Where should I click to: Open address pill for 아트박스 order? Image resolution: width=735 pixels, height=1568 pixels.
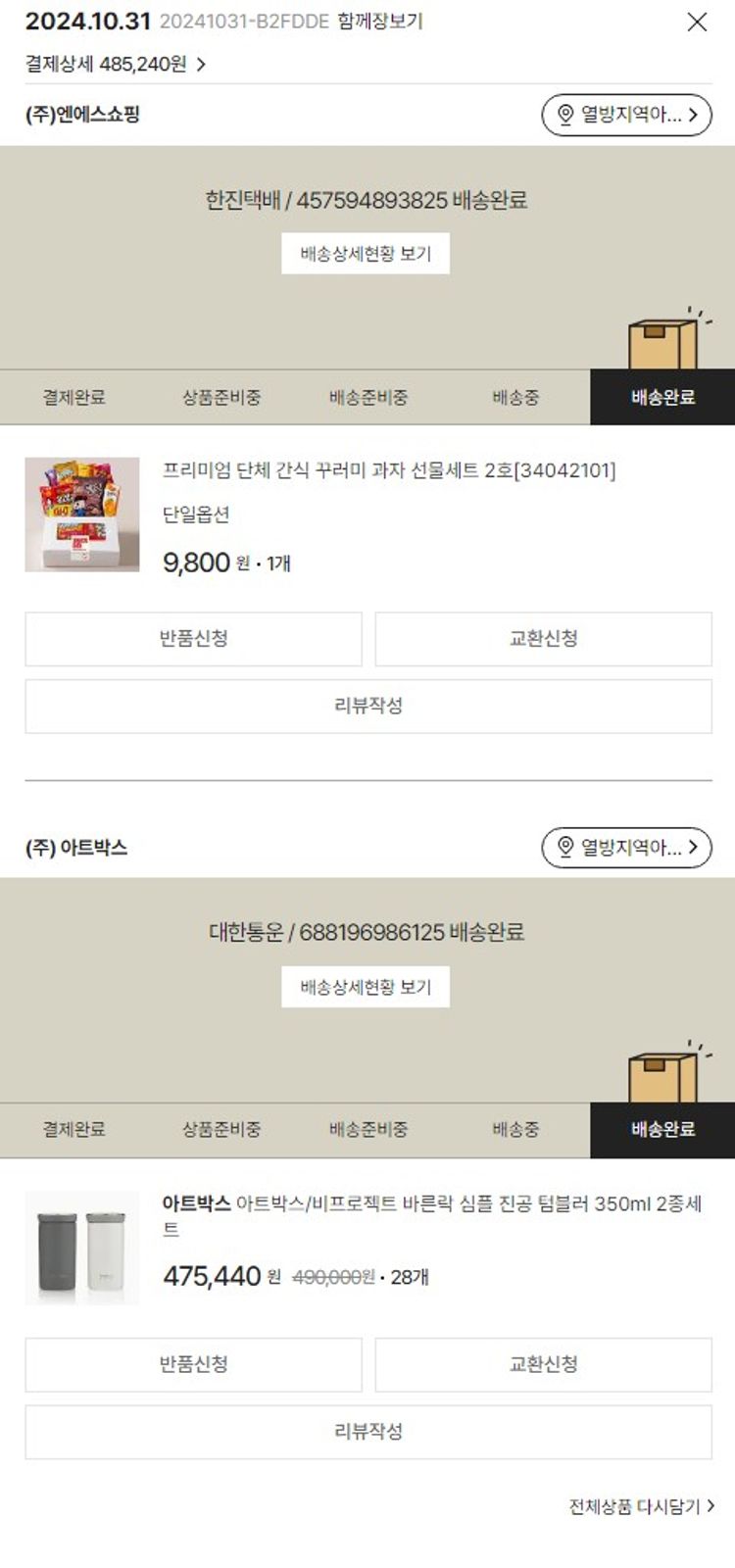pyautogui.click(x=627, y=848)
